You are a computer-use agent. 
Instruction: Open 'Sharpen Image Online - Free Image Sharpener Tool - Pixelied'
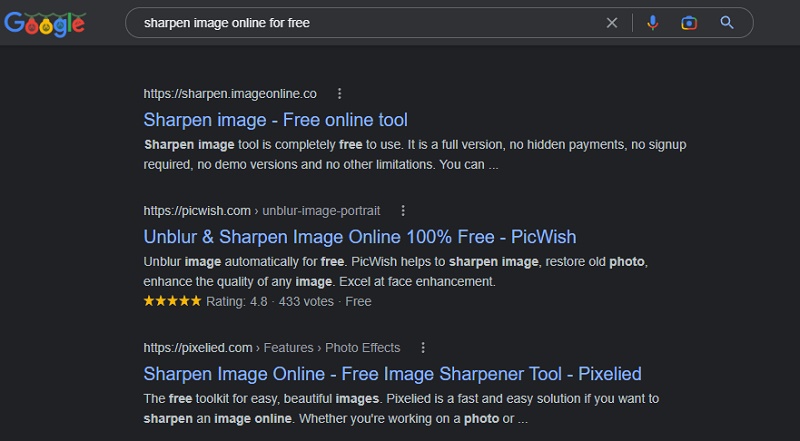click(x=392, y=374)
